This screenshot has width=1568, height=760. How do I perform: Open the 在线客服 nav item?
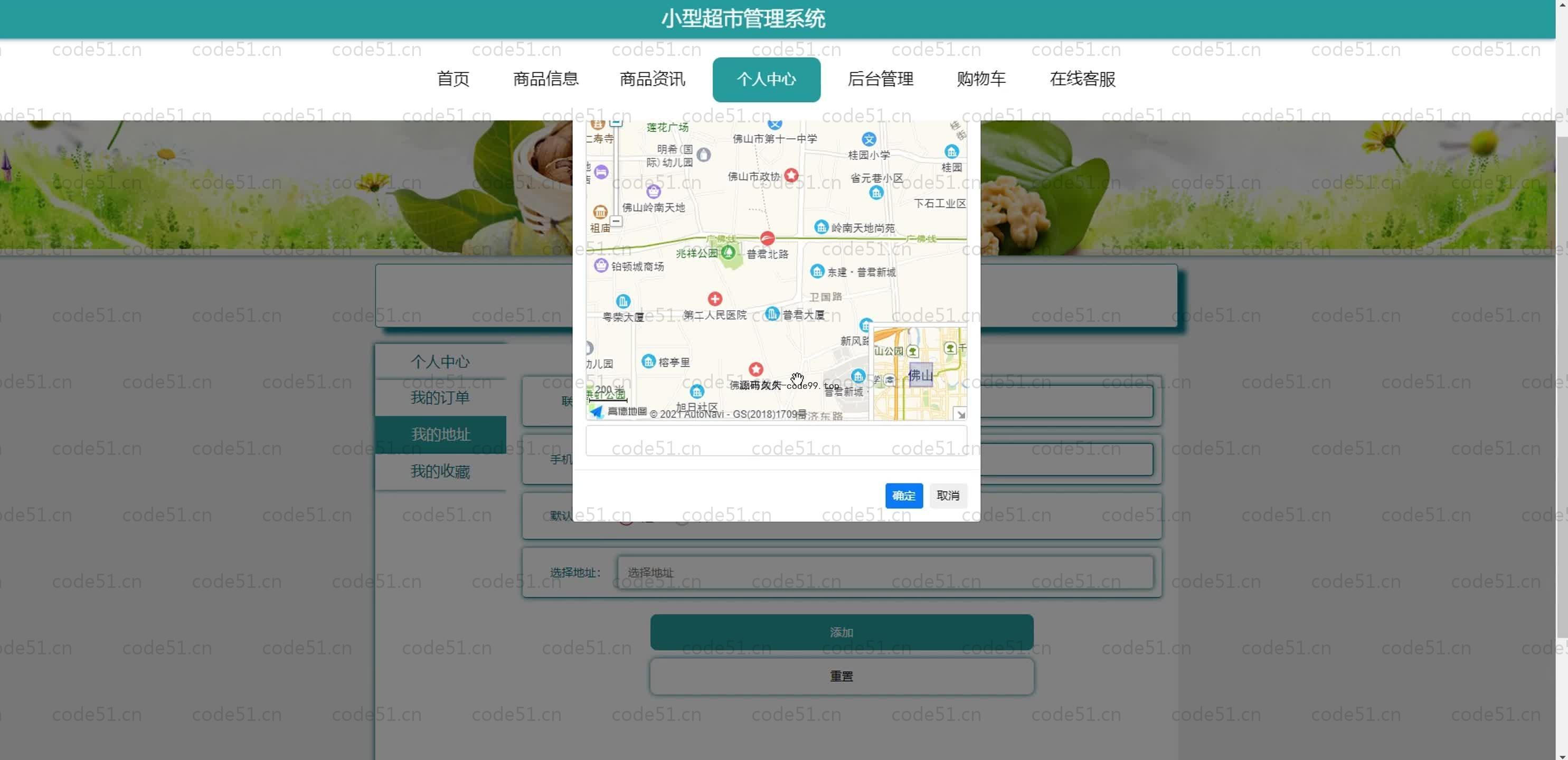[1082, 79]
